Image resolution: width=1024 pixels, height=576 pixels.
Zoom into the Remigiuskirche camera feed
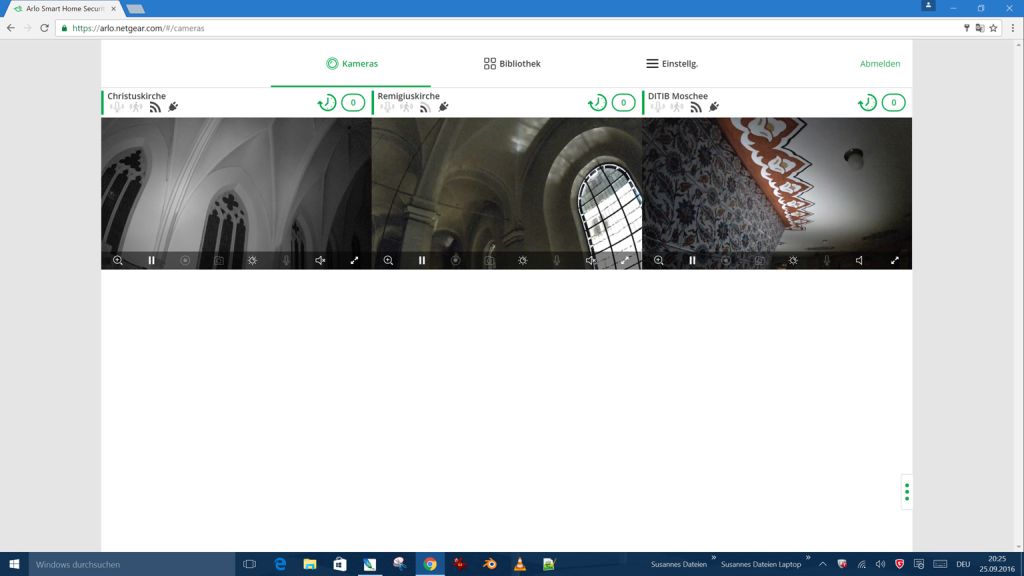(x=388, y=260)
